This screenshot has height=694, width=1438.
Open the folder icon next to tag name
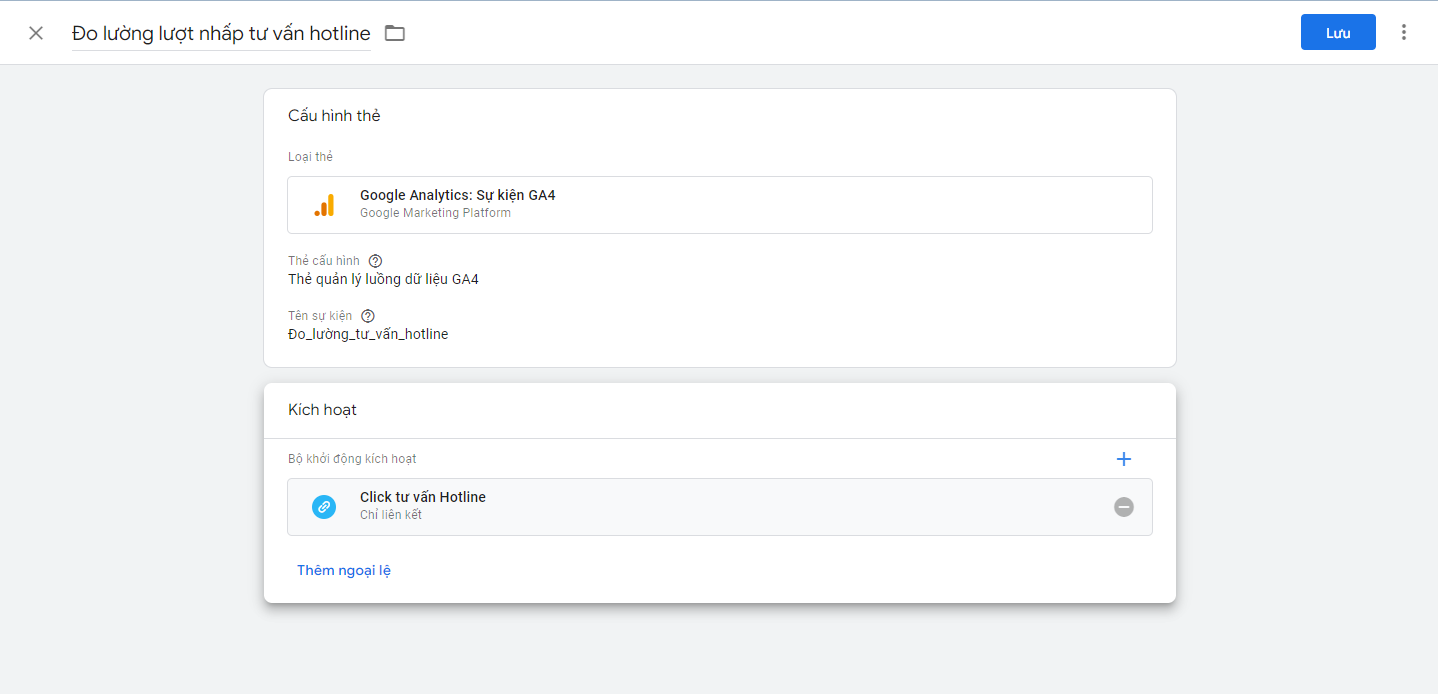click(x=395, y=33)
